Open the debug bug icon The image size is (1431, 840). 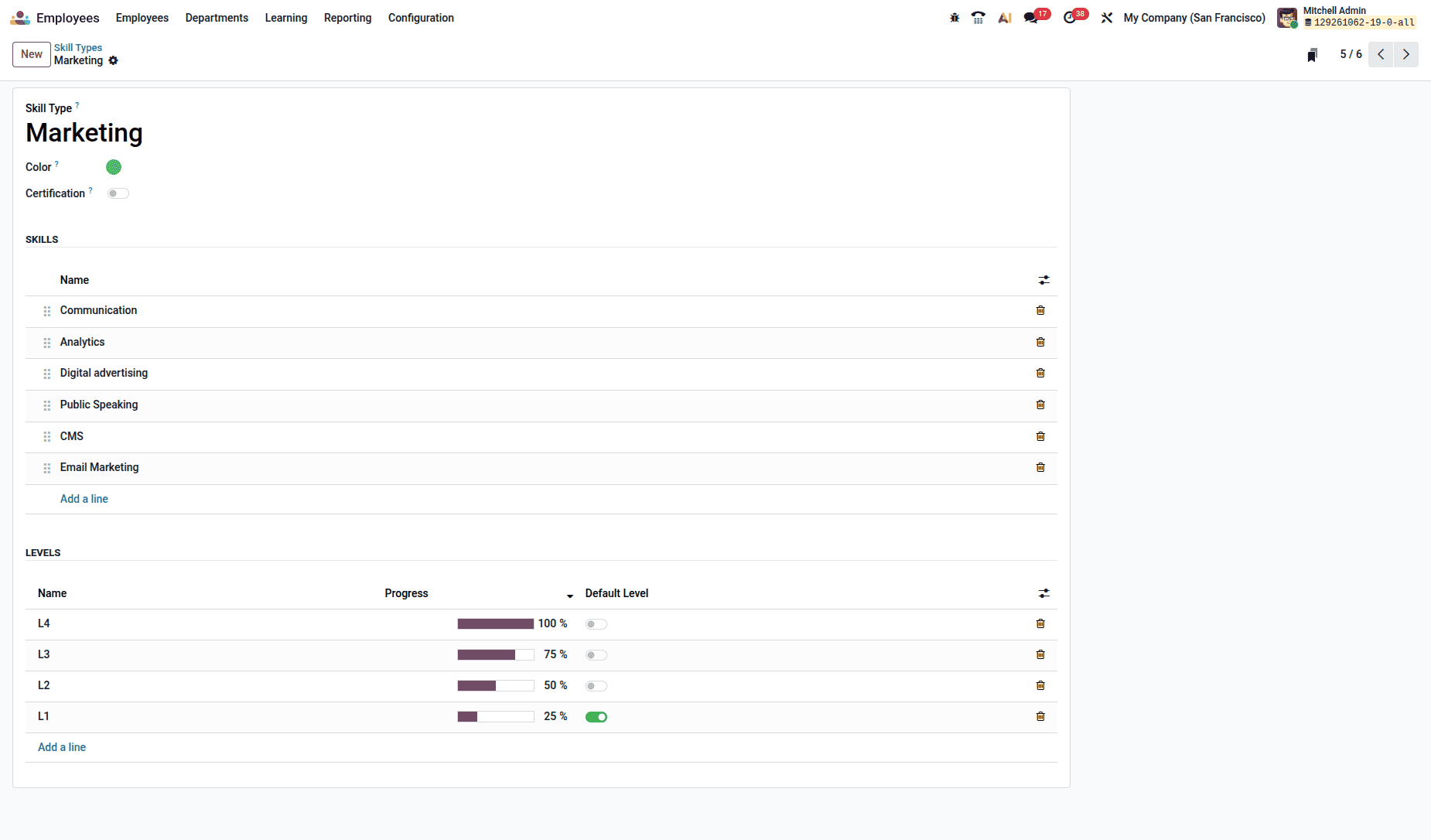[955, 18]
